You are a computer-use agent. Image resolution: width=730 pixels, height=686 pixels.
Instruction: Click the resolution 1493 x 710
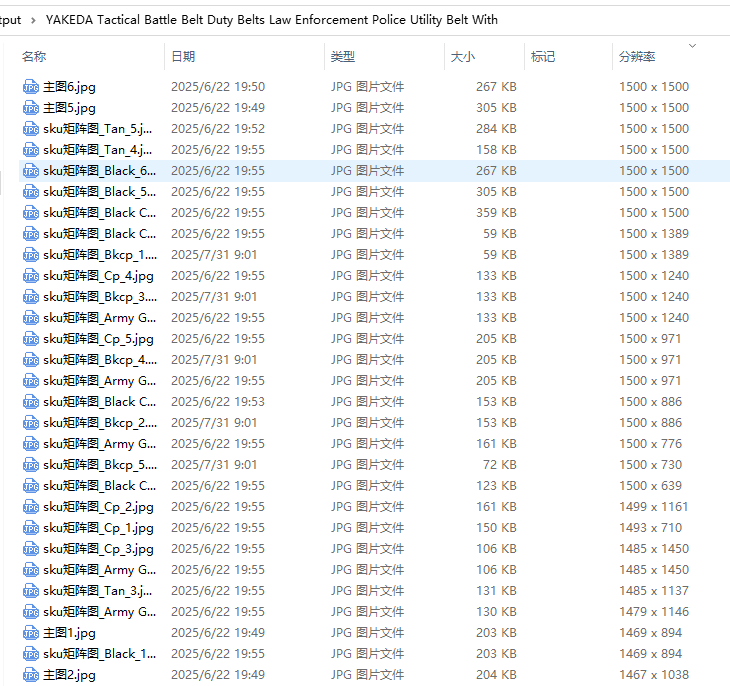(650, 528)
